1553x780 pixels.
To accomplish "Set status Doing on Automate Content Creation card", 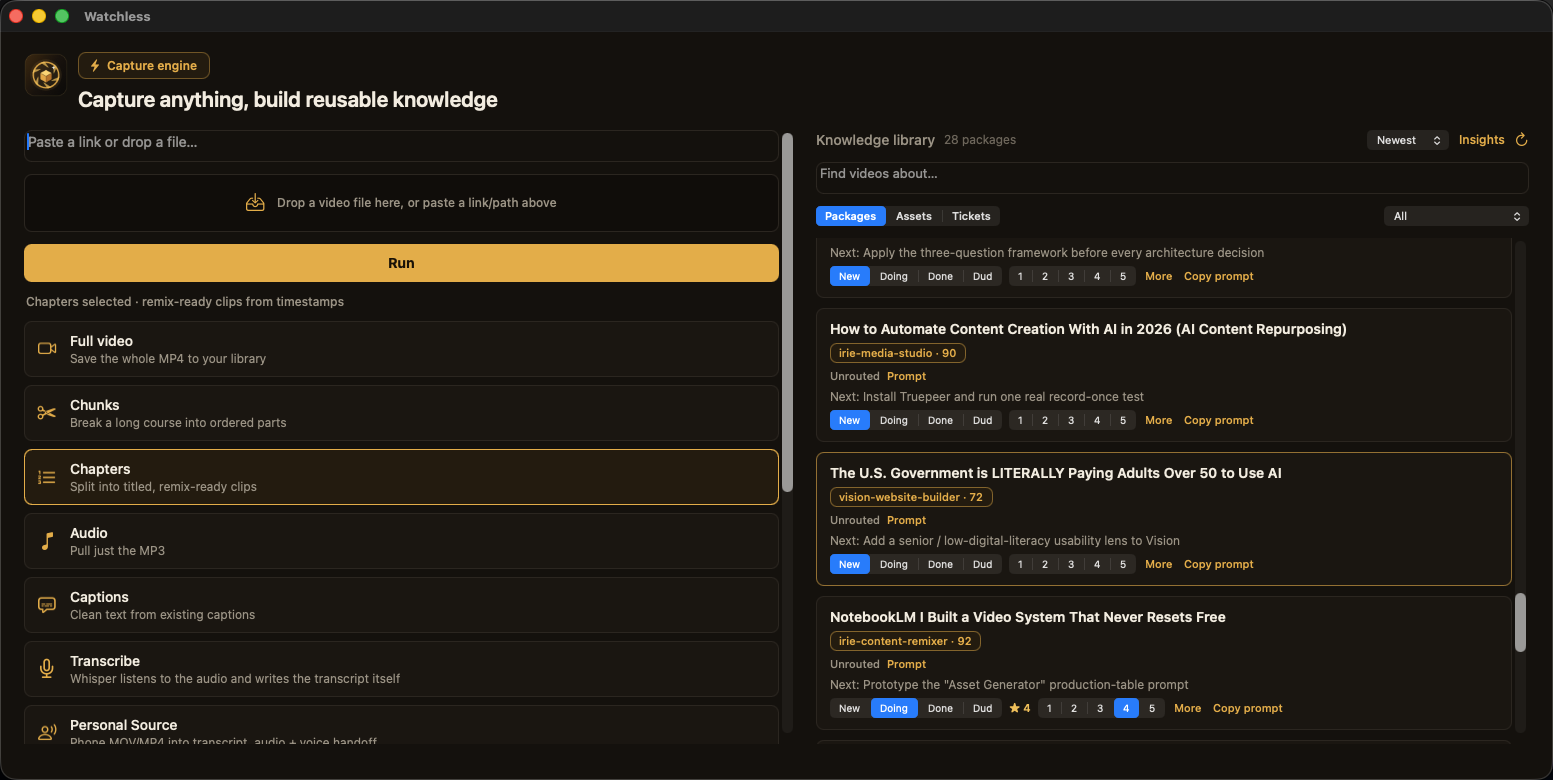I will pos(894,420).
